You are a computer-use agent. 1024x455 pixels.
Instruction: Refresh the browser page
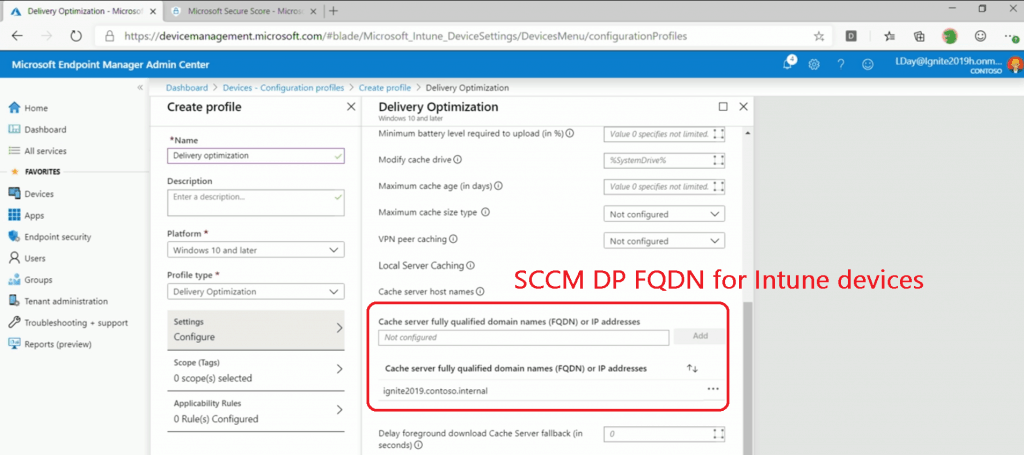tap(76, 37)
